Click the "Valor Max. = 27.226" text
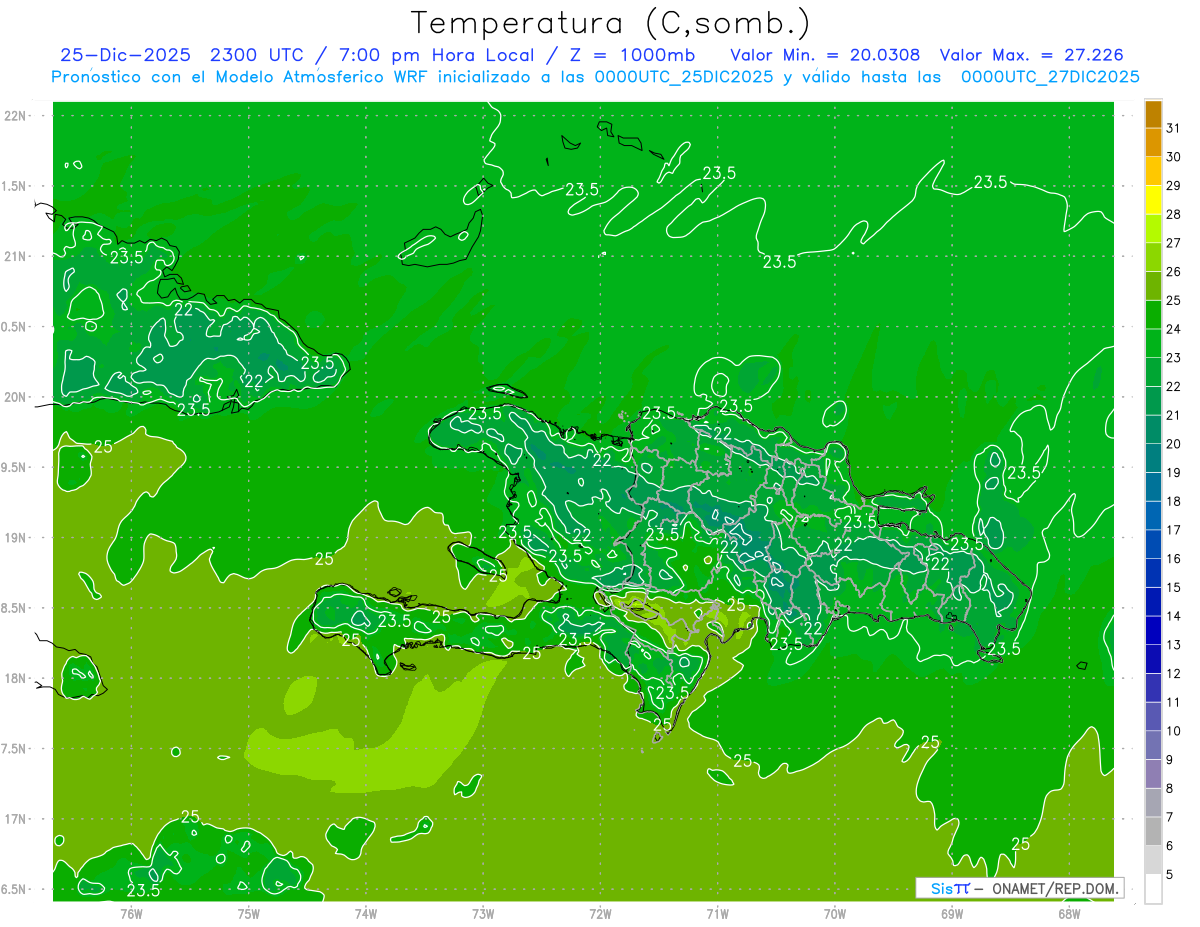 1033,55
